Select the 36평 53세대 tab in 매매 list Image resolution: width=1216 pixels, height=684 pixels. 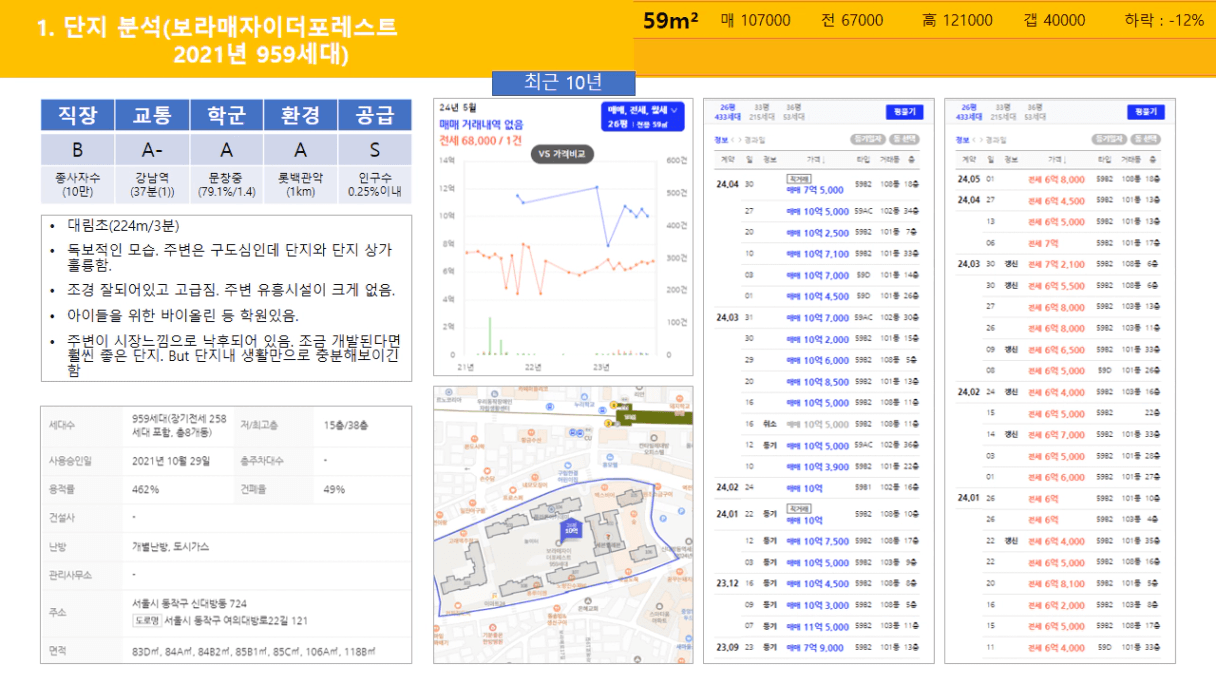(794, 112)
